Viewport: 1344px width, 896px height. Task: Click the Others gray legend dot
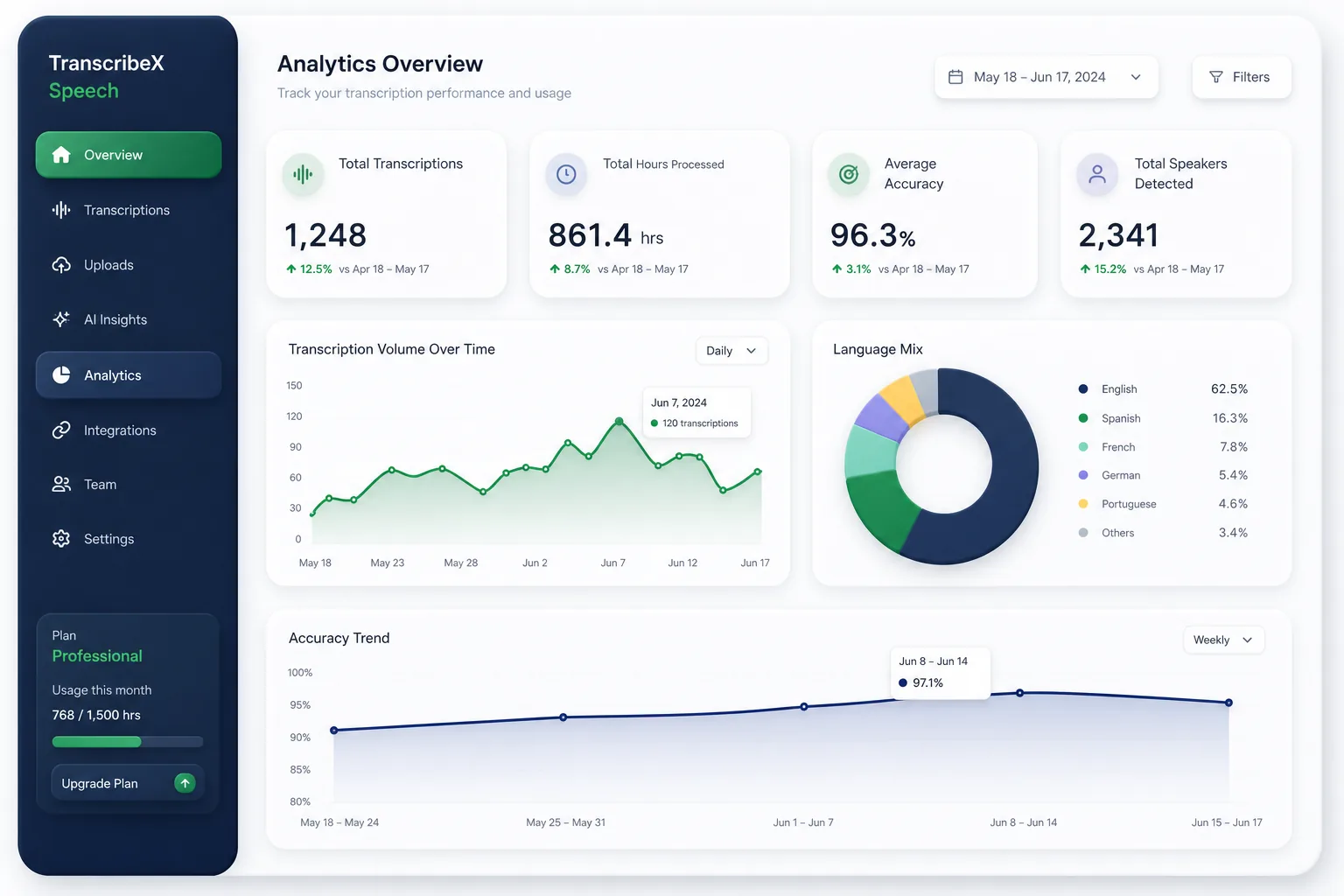click(x=1083, y=533)
